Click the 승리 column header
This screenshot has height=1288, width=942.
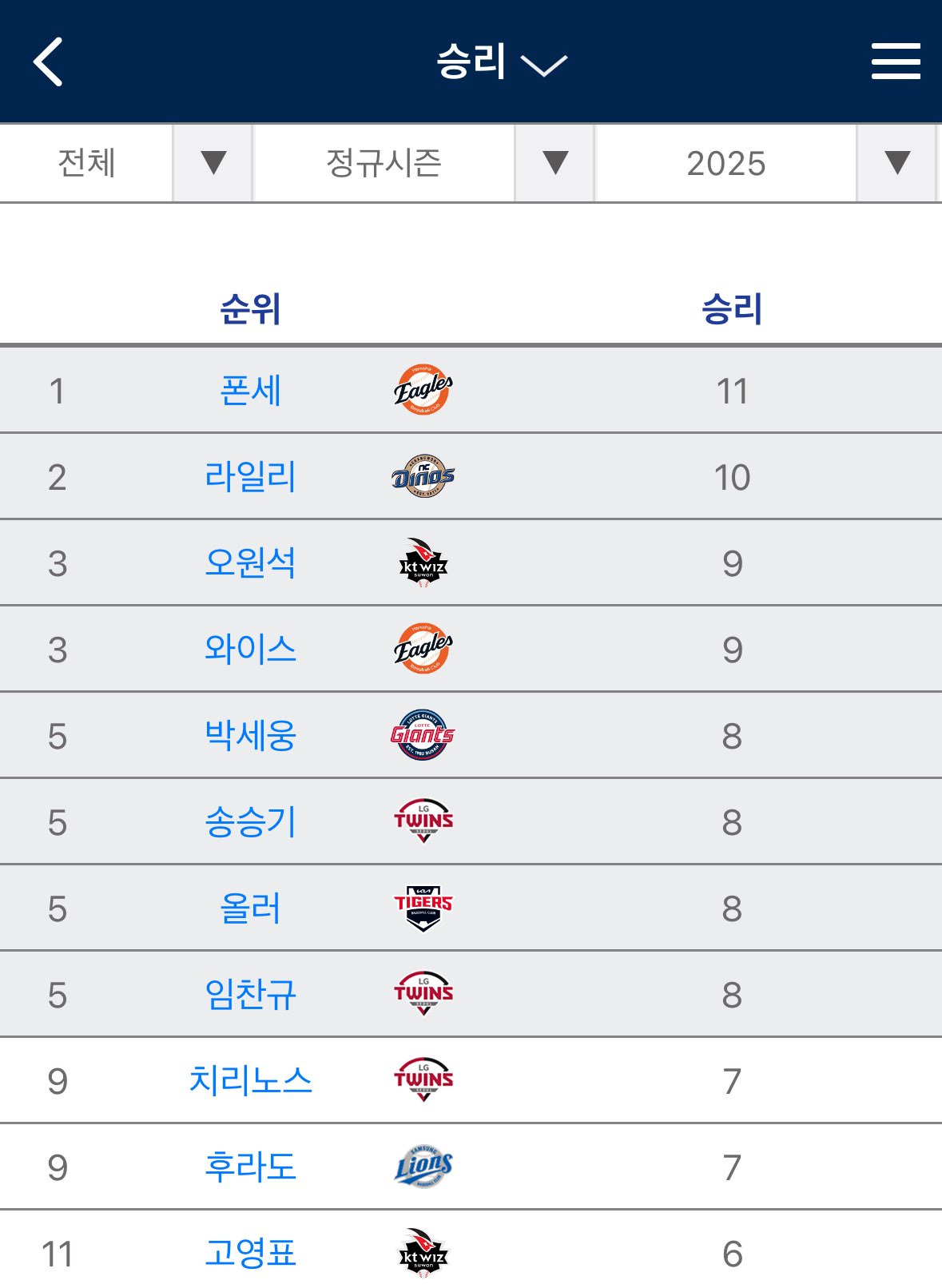point(731,309)
